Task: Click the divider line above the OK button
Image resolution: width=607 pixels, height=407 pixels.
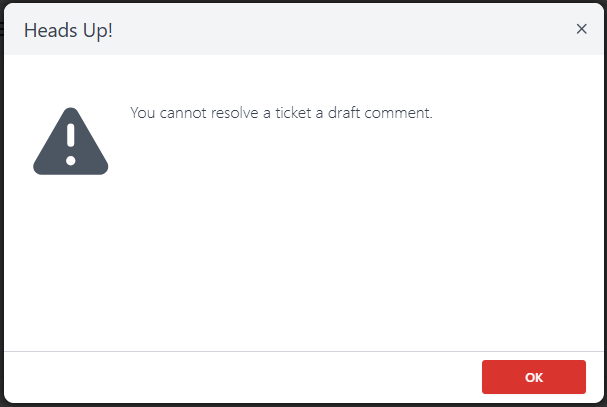Action: (x=300, y=351)
